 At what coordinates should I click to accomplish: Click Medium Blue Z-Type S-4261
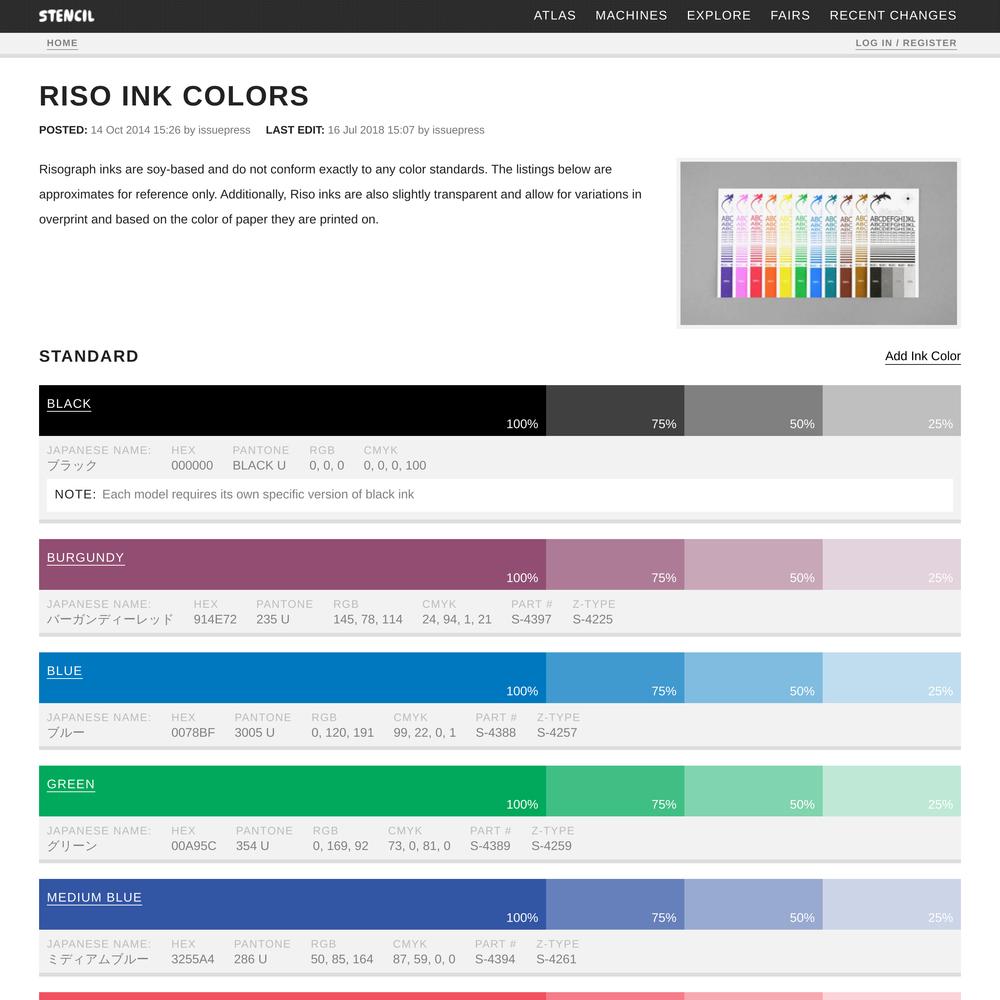coord(556,959)
